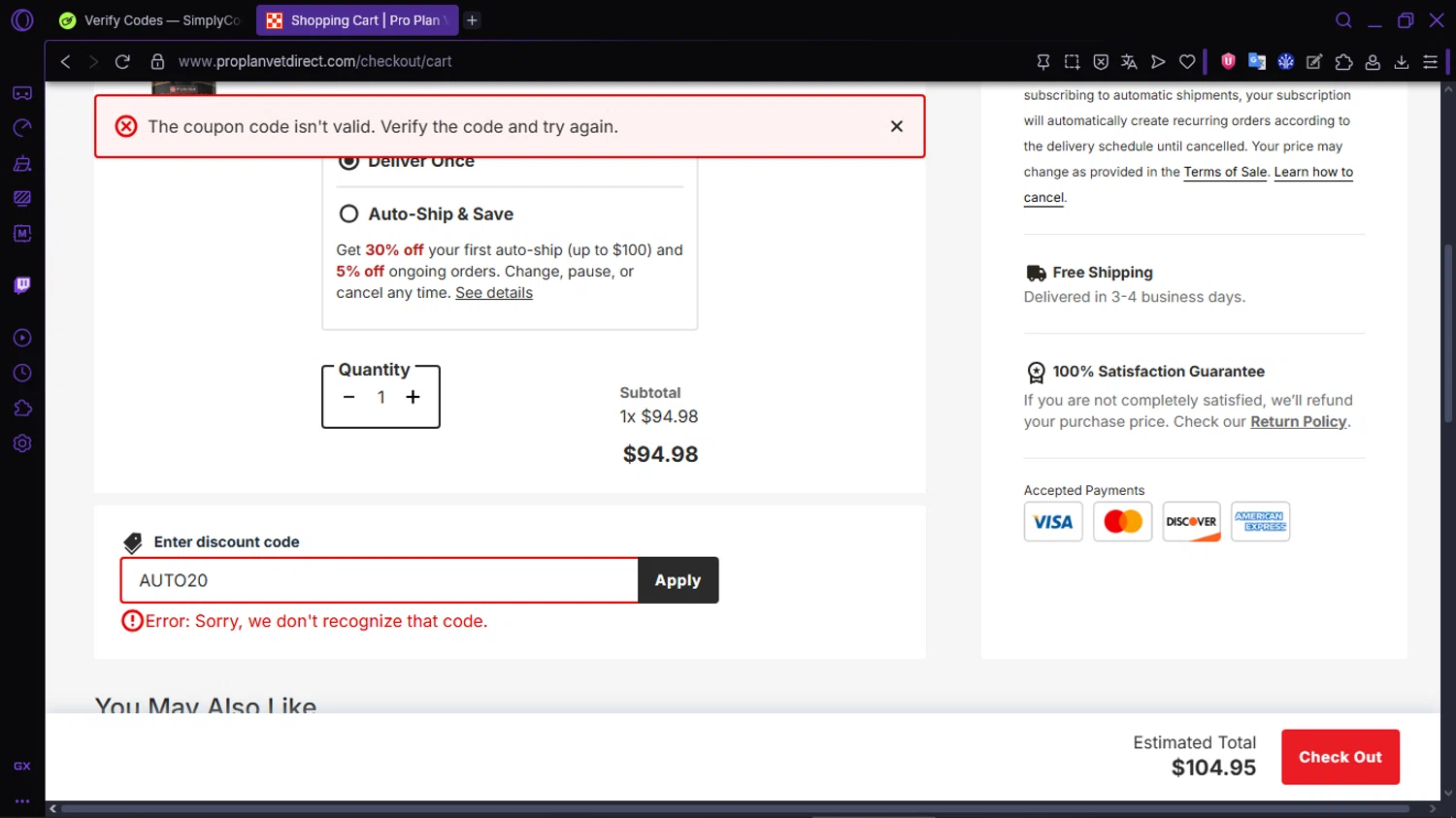Reload the shopping cart page
This screenshot has height=818, width=1456.
pos(122,61)
